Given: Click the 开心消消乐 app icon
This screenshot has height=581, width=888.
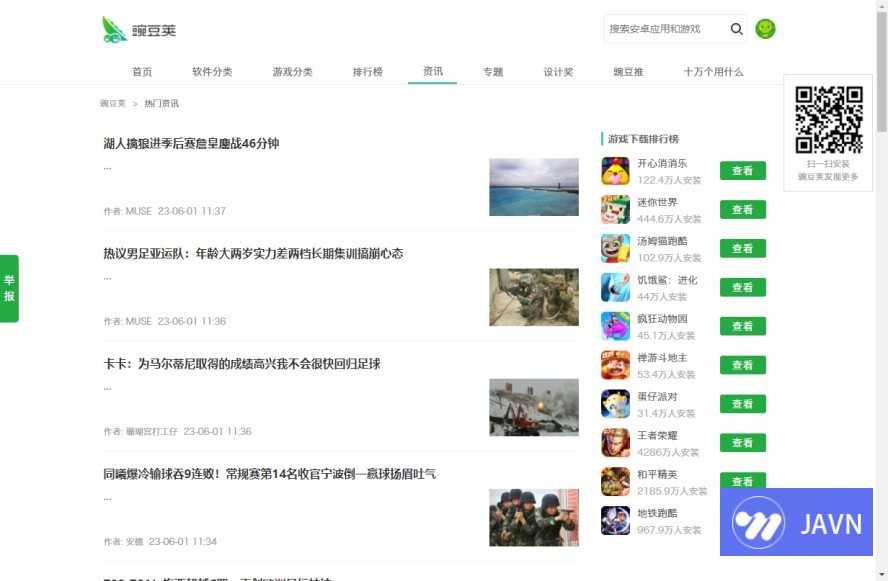Looking at the screenshot, I should pyautogui.click(x=615, y=171).
